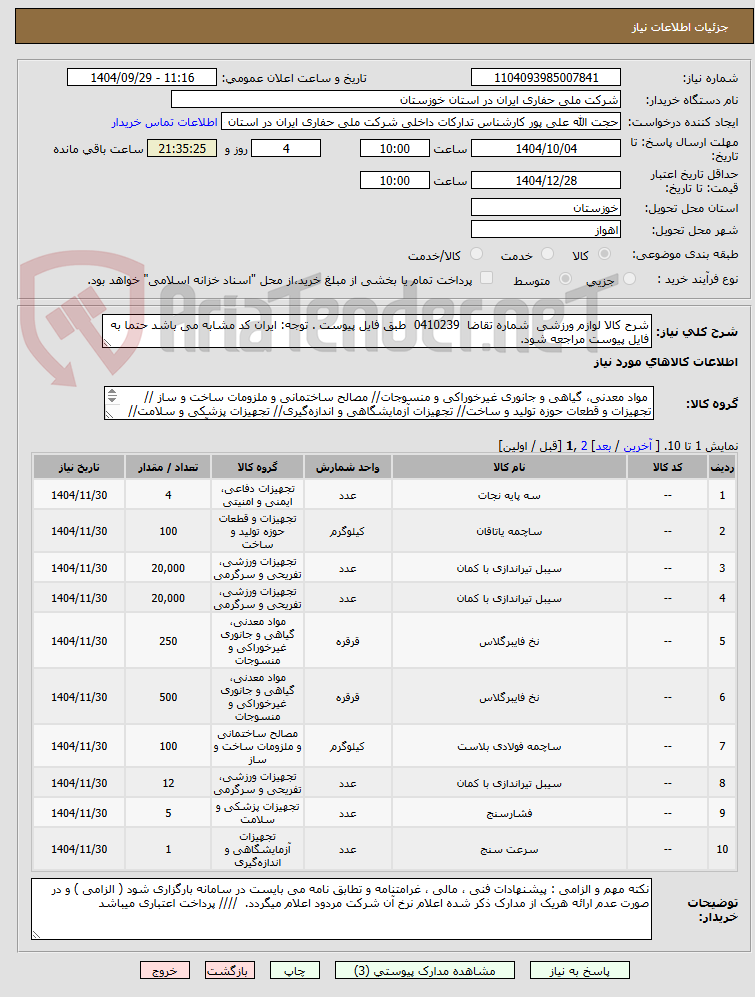755x997 pixels.
Task: Click the price validity date 1404/12/28
Action: (546, 180)
